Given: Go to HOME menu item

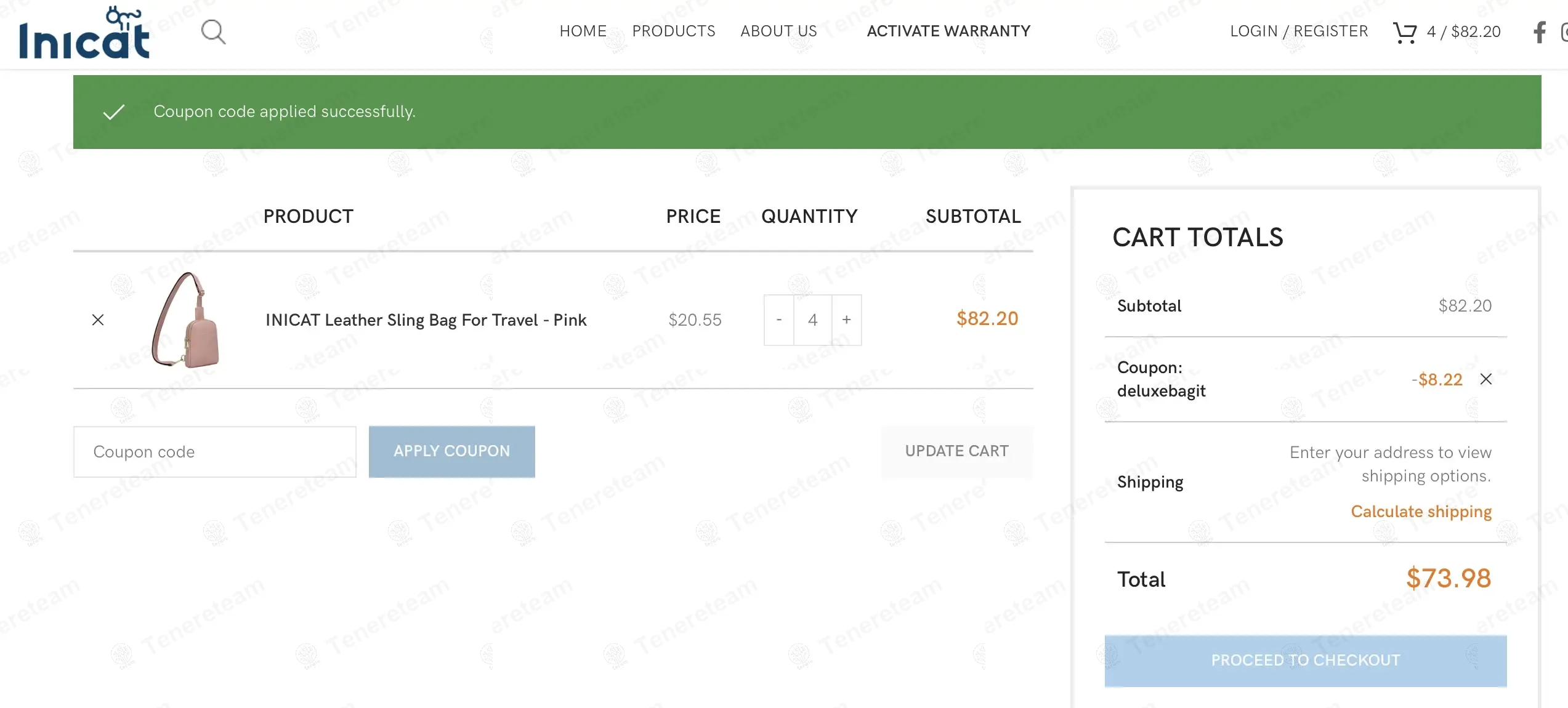Looking at the screenshot, I should coord(583,31).
